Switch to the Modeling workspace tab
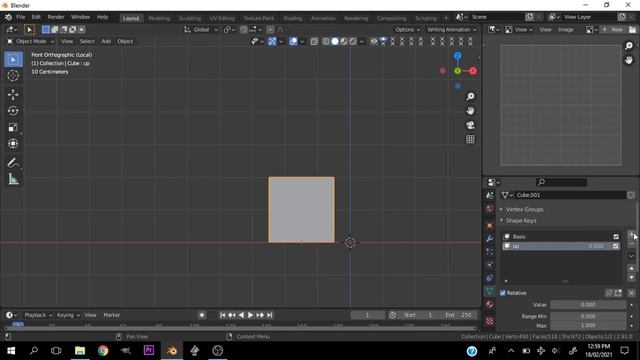 [159, 18]
